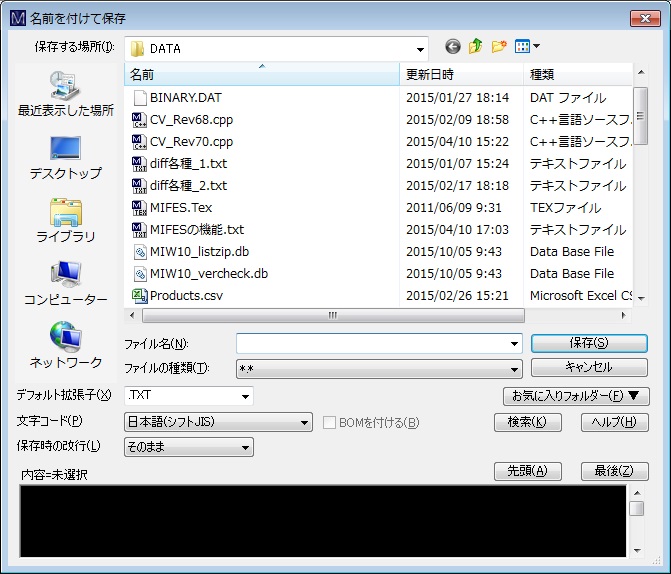Viewport: 671px width, 574px height.
Task: Open the 保存時の改行 dropdown
Action: [245, 447]
